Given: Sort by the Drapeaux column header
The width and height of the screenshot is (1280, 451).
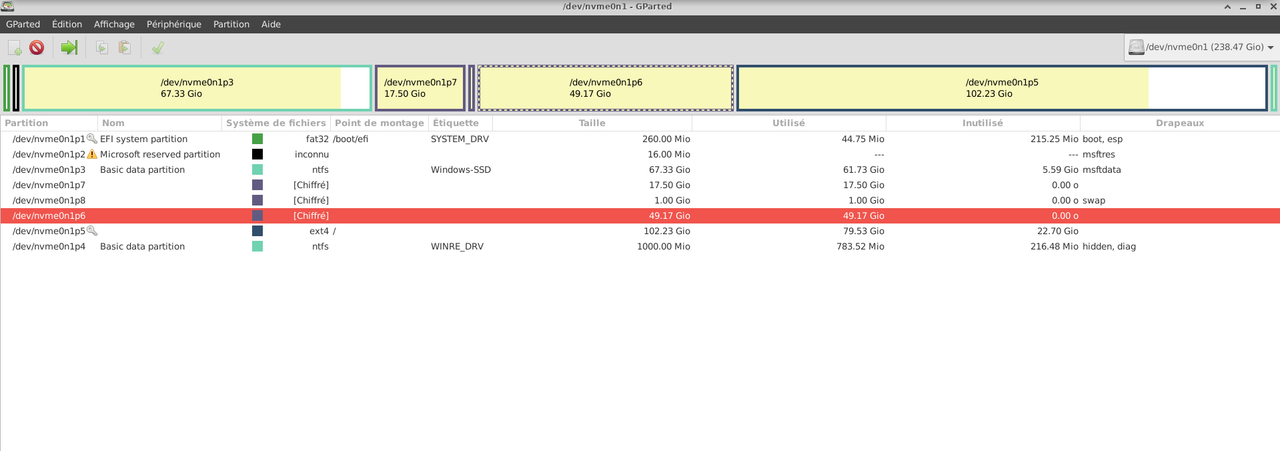Looking at the screenshot, I should point(1180,123).
